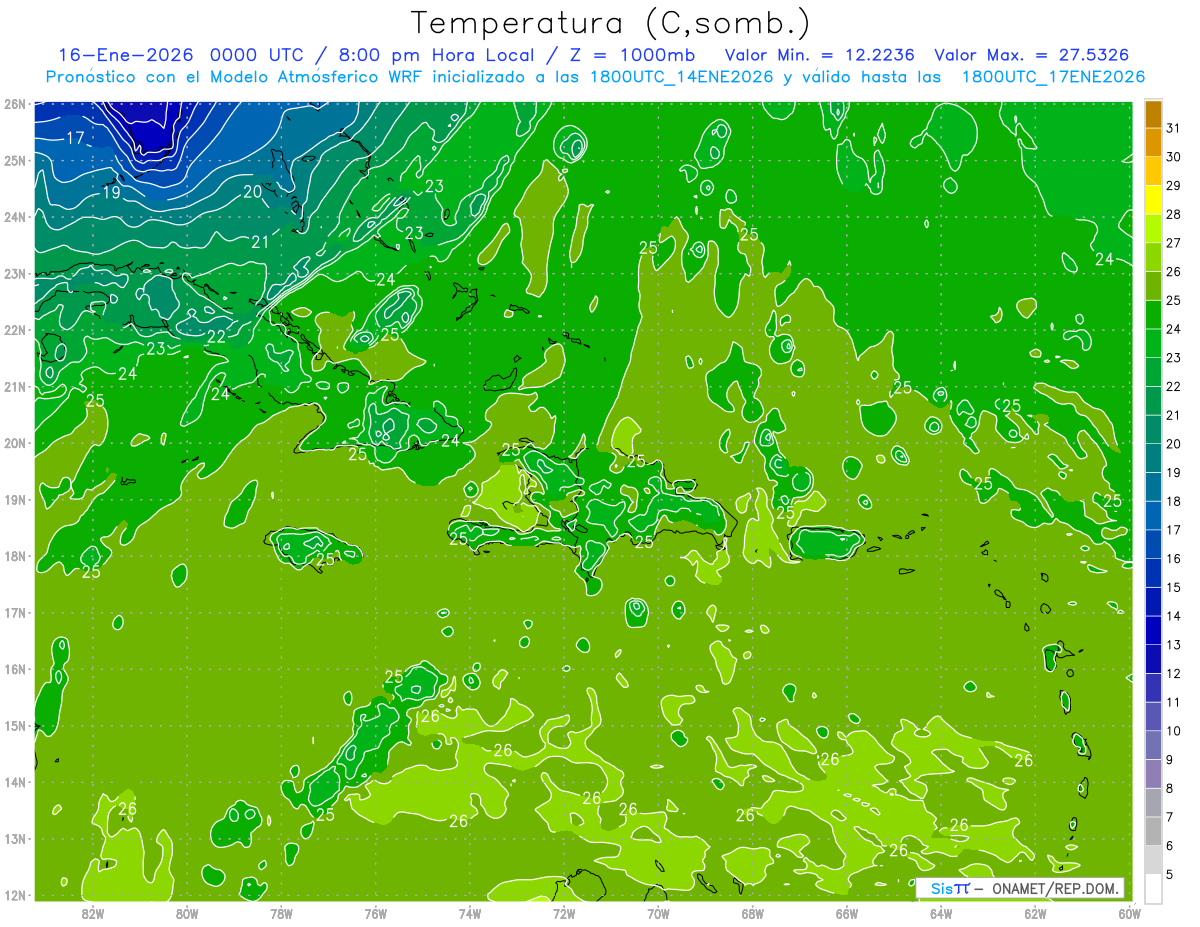Click the green colorbar segment between 23 and 24

pos(1153,344)
